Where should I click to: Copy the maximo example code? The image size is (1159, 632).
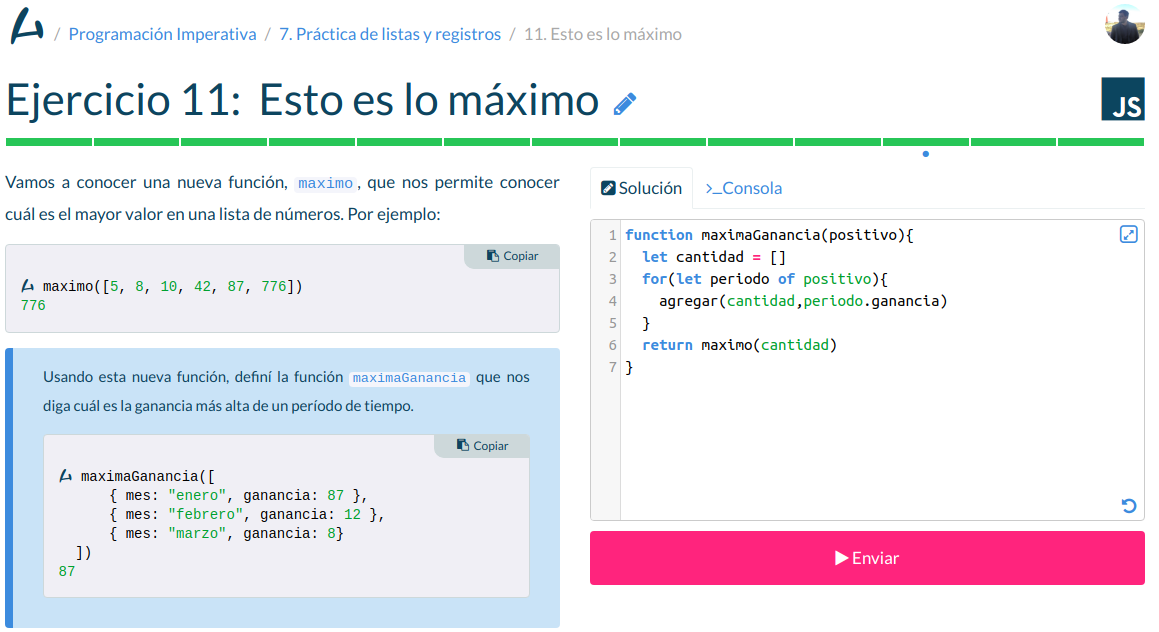pyautogui.click(x=511, y=256)
